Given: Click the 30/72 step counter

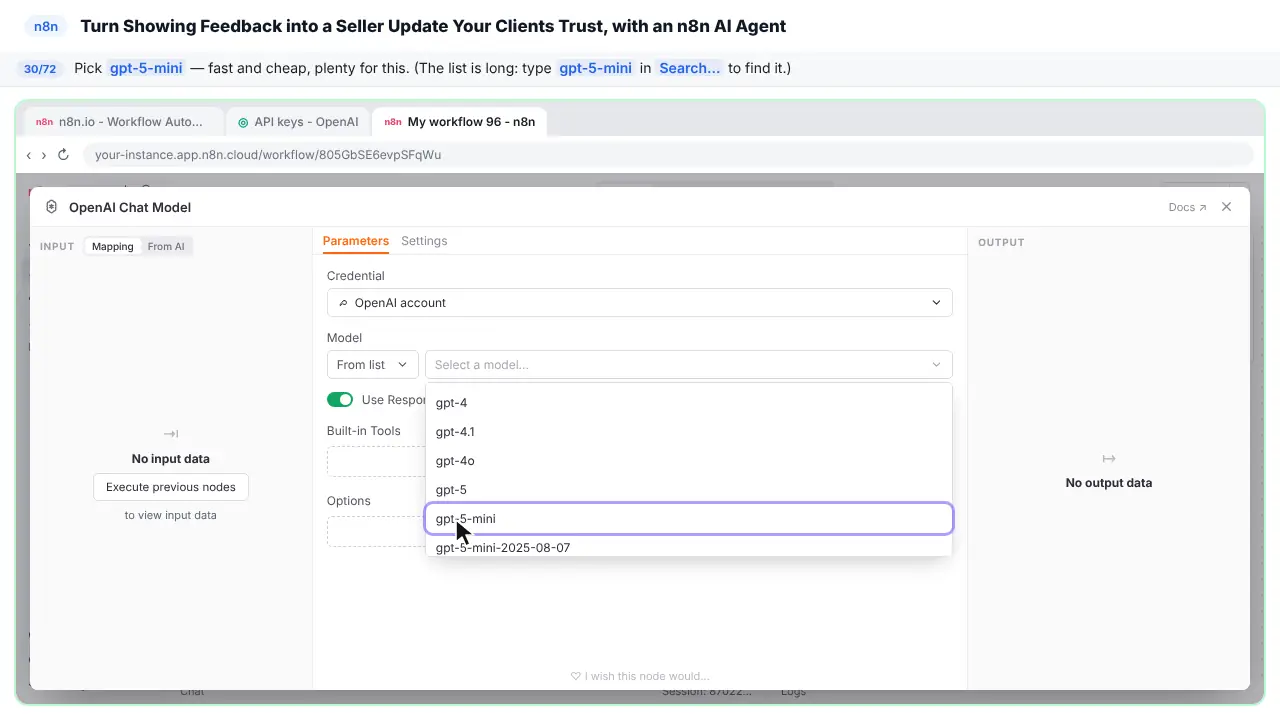Looking at the screenshot, I should [x=40, y=69].
